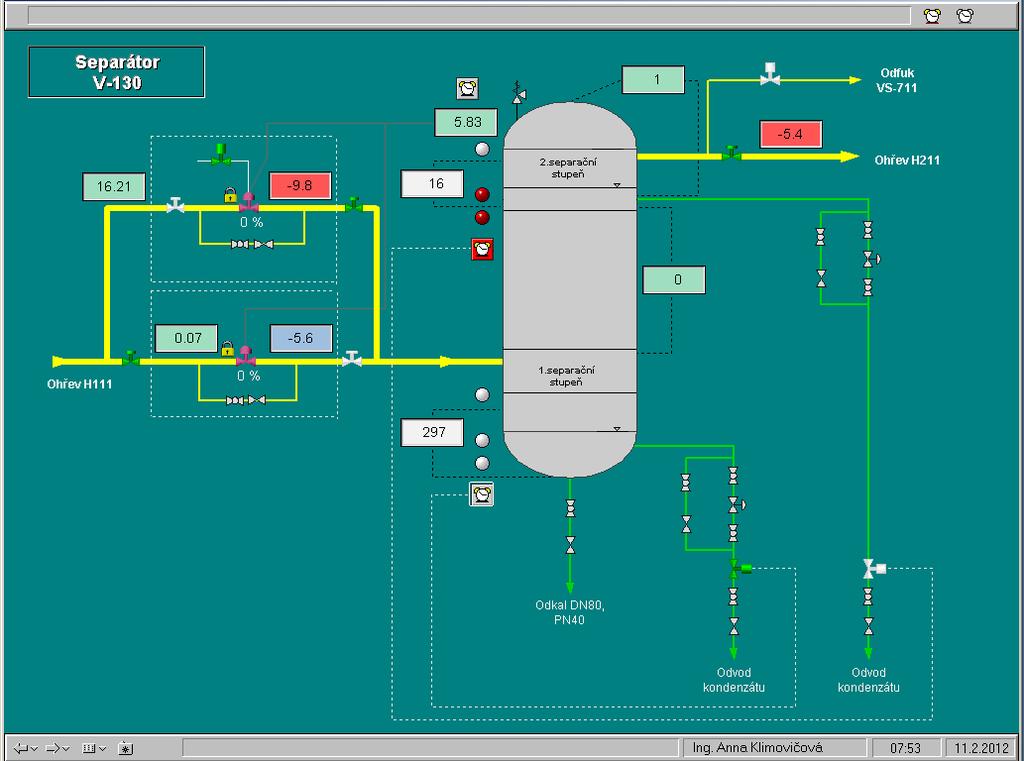Select the pink control valve near -9.8 value
The image size is (1024, 761).
click(x=249, y=202)
